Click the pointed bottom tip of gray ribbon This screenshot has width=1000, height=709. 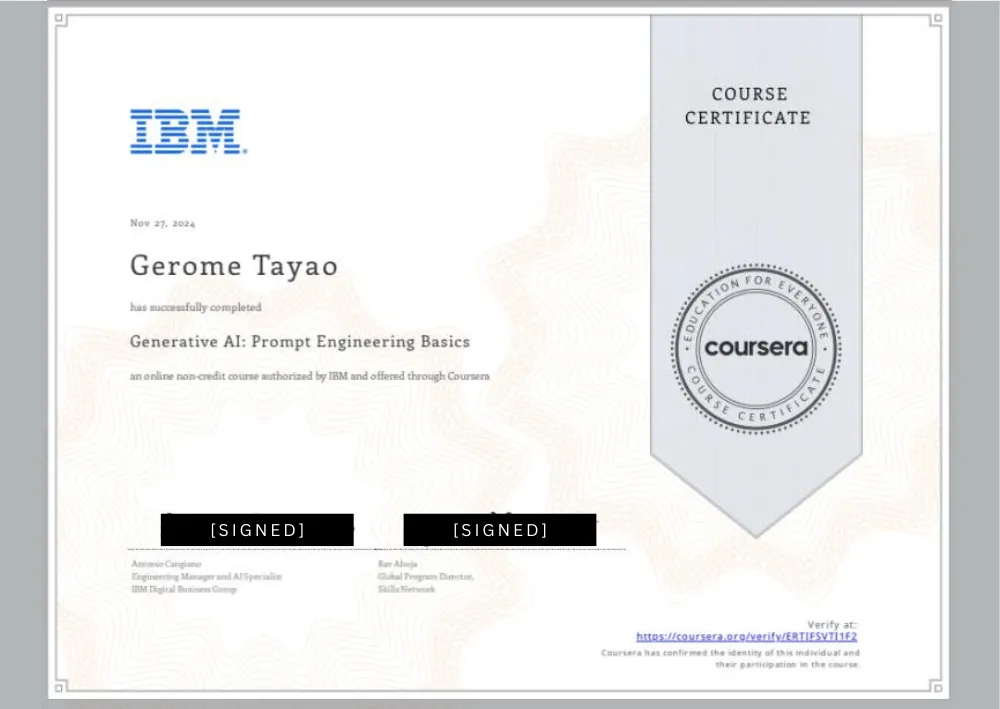756,530
